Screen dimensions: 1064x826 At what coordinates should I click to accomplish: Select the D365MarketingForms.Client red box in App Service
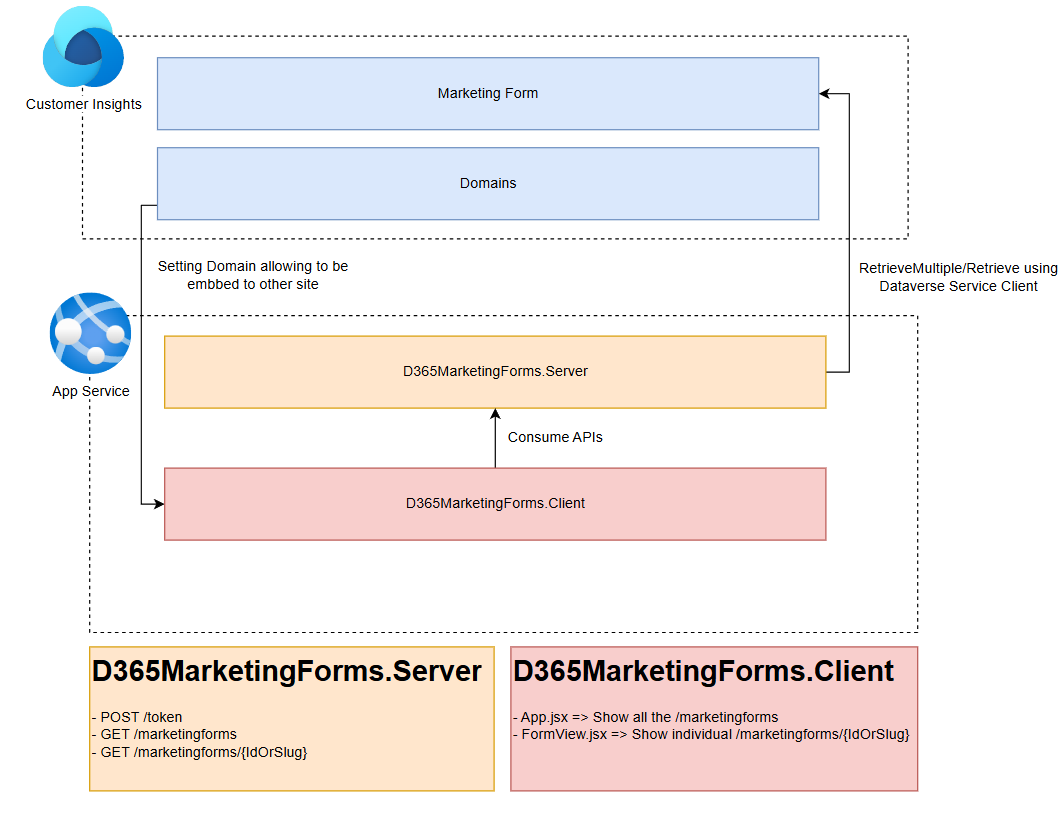click(x=495, y=504)
